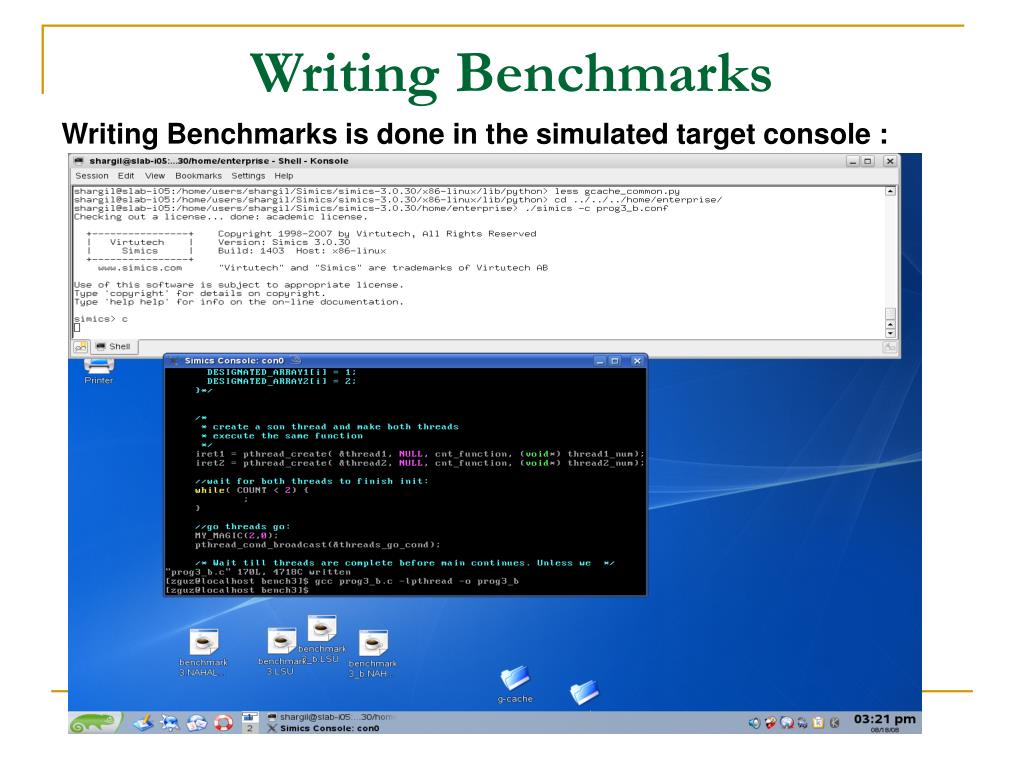The width and height of the screenshot is (1024, 768).
Task: Open the Settings menu in Konsole
Action: [248, 176]
